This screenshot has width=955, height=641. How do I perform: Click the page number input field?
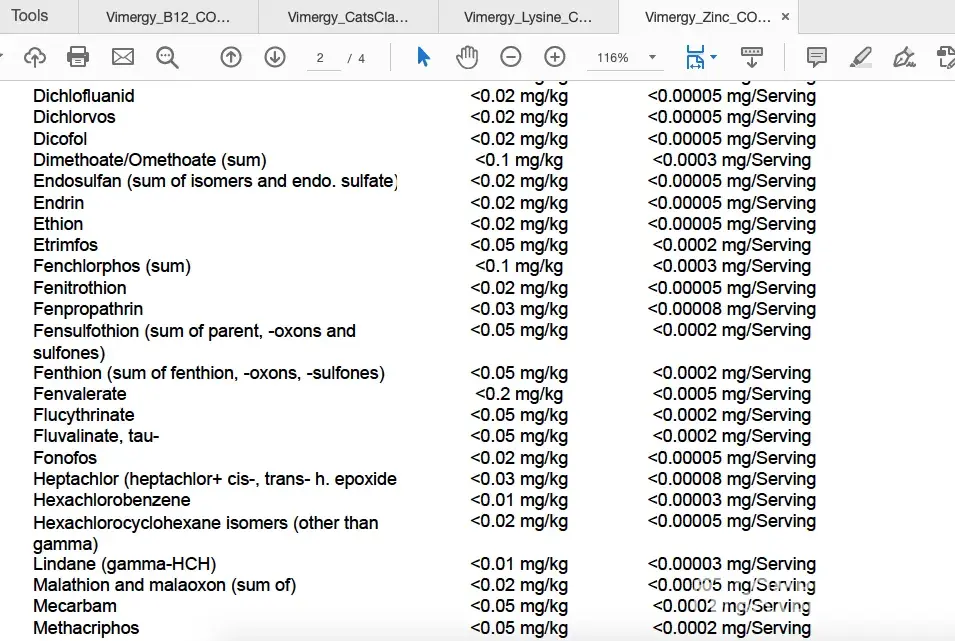321,58
